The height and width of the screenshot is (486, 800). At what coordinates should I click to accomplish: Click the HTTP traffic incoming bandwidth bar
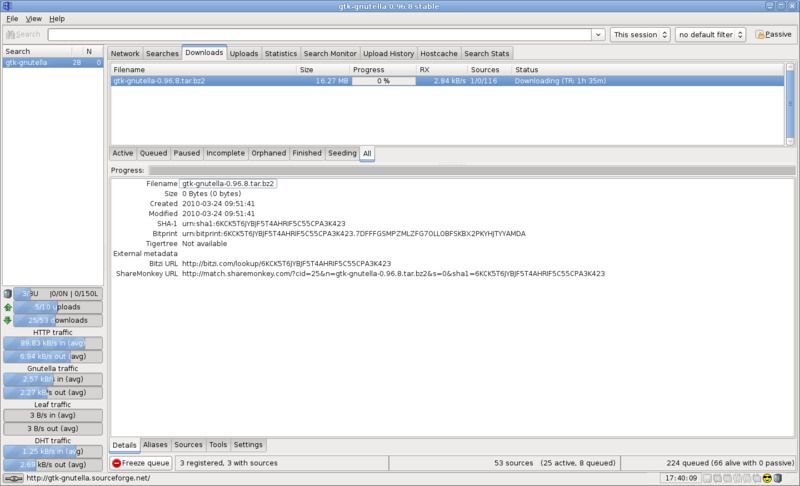pos(53,343)
